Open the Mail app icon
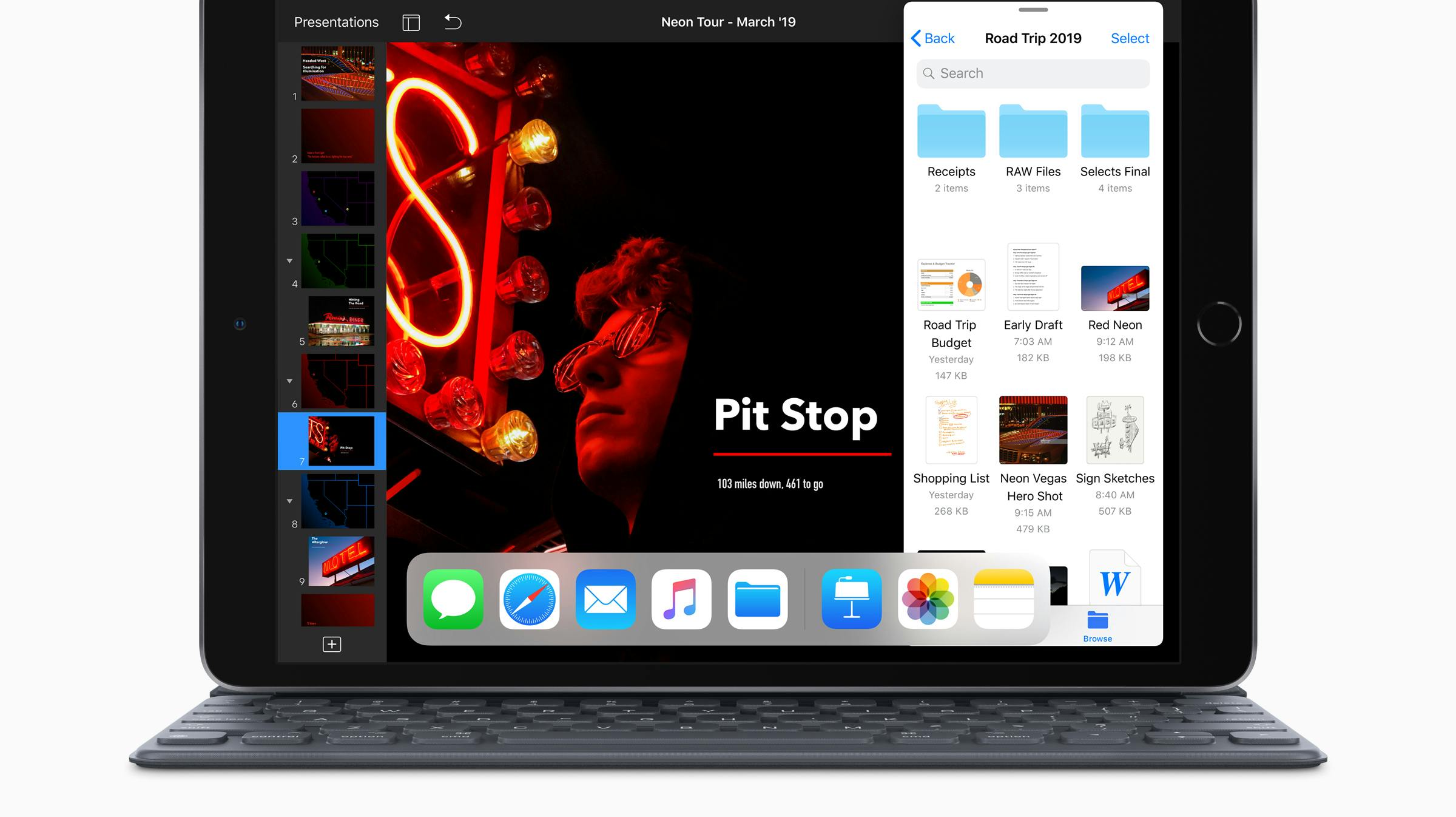Image resolution: width=1456 pixels, height=817 pixels. pyautogui.click(x=605, y=599)
